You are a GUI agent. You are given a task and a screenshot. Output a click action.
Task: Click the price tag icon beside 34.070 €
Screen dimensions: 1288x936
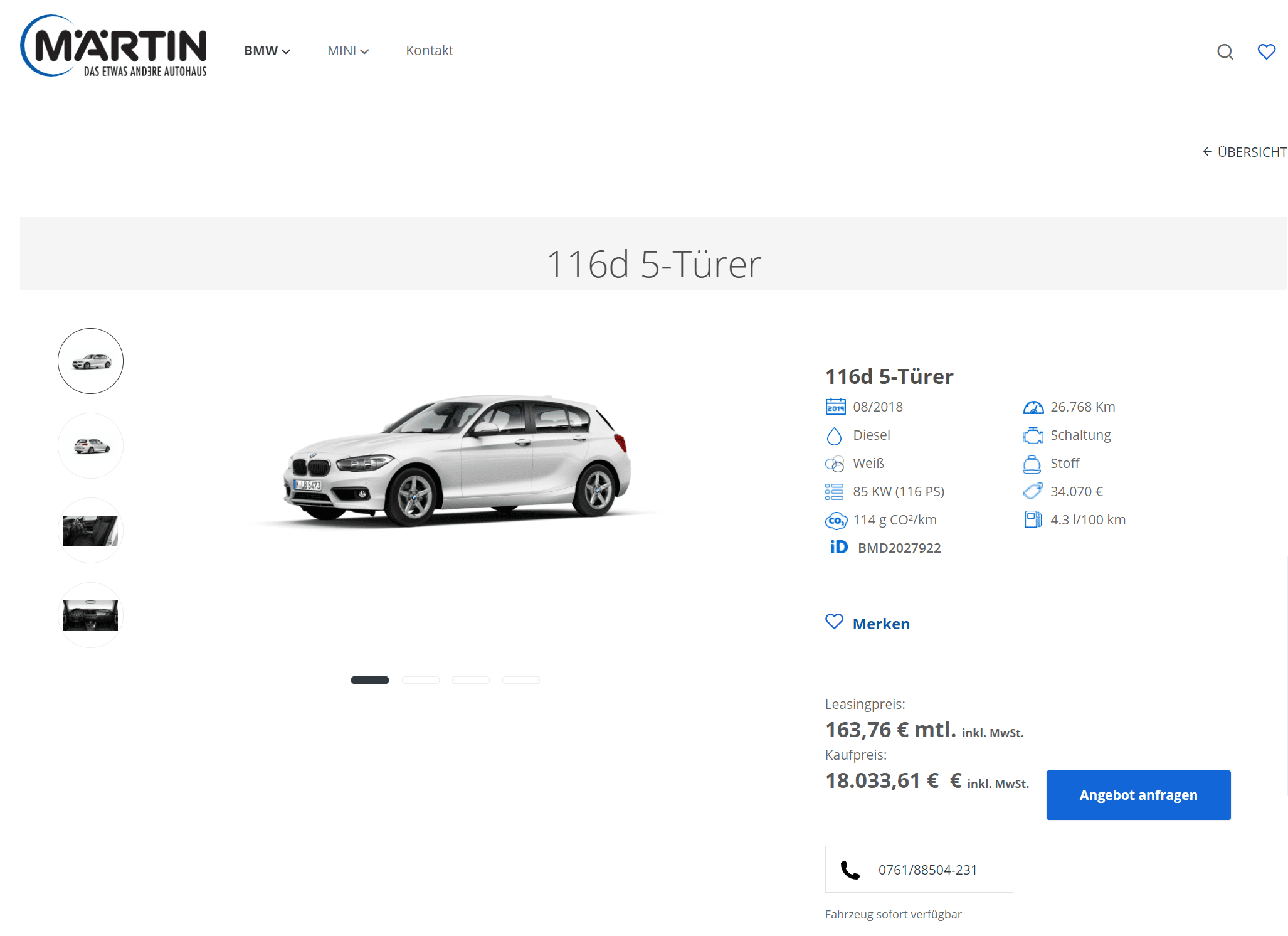click(x=1033, y=491)
